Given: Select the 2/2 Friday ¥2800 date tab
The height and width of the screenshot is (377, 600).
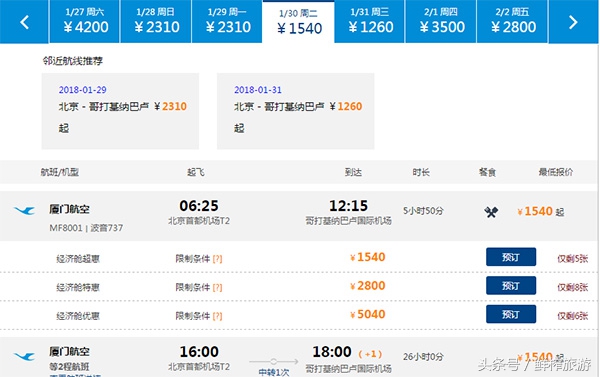Looking at the screenshot, I should coord(512,21).
